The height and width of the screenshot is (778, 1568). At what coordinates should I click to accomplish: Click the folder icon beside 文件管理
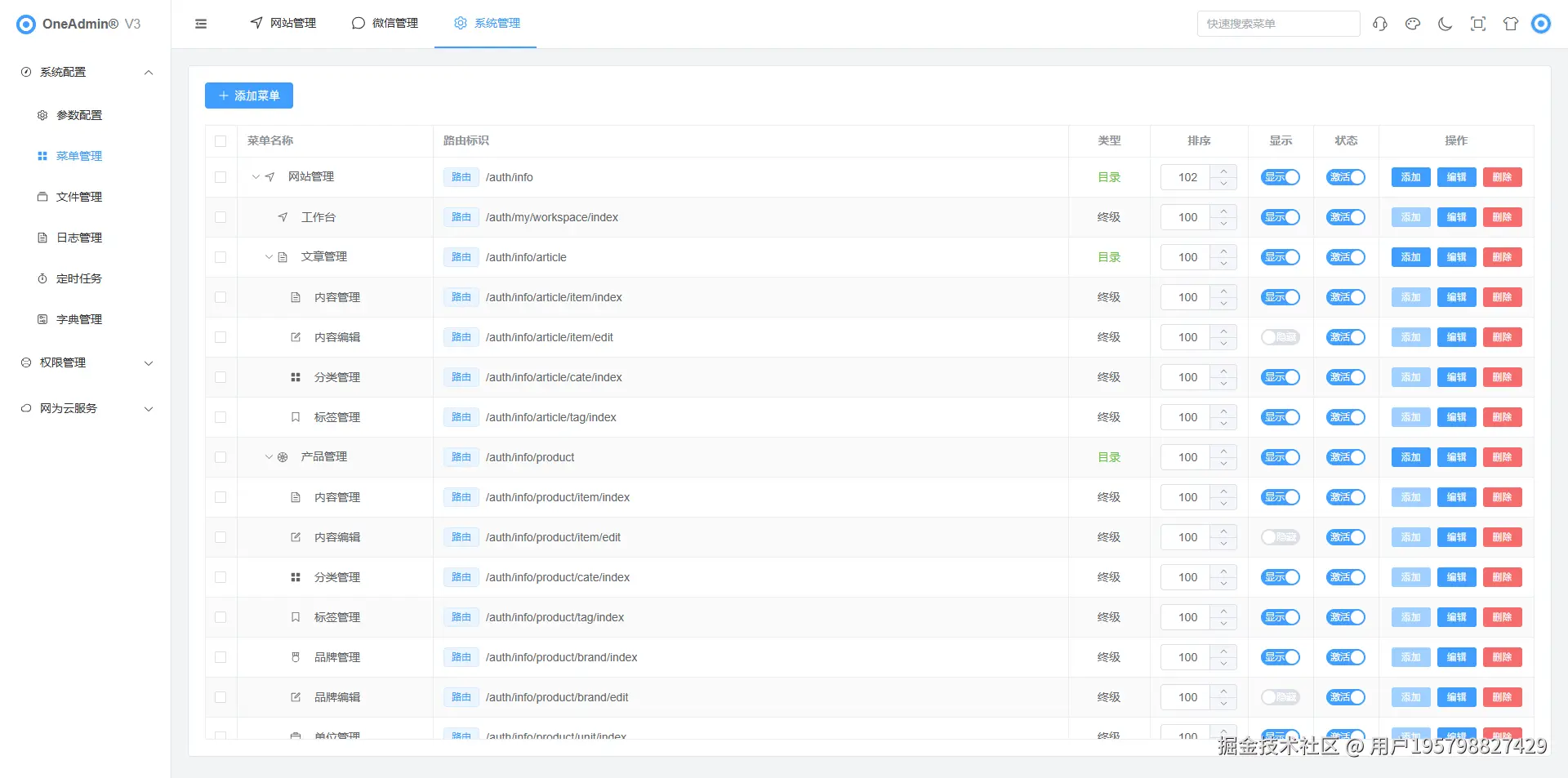click(x=42, y=197)
